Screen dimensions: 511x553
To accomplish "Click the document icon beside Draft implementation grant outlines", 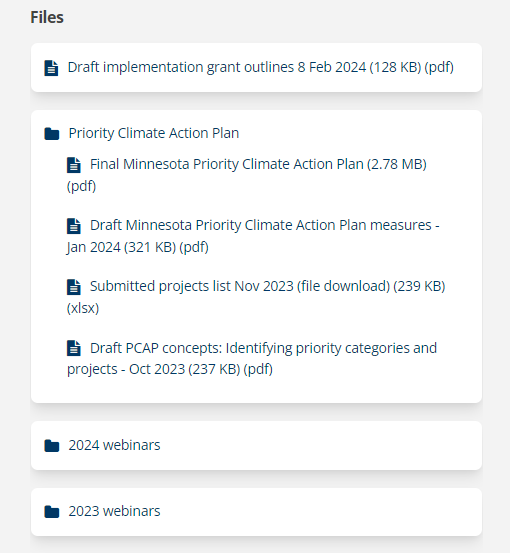I will click(x=51, y=68).
